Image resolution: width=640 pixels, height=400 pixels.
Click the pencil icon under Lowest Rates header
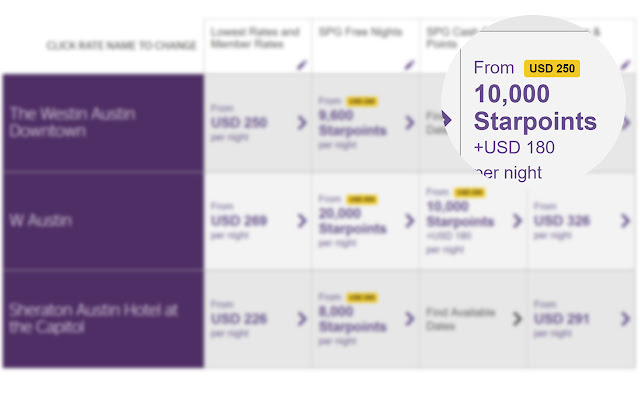coord(302,64)
